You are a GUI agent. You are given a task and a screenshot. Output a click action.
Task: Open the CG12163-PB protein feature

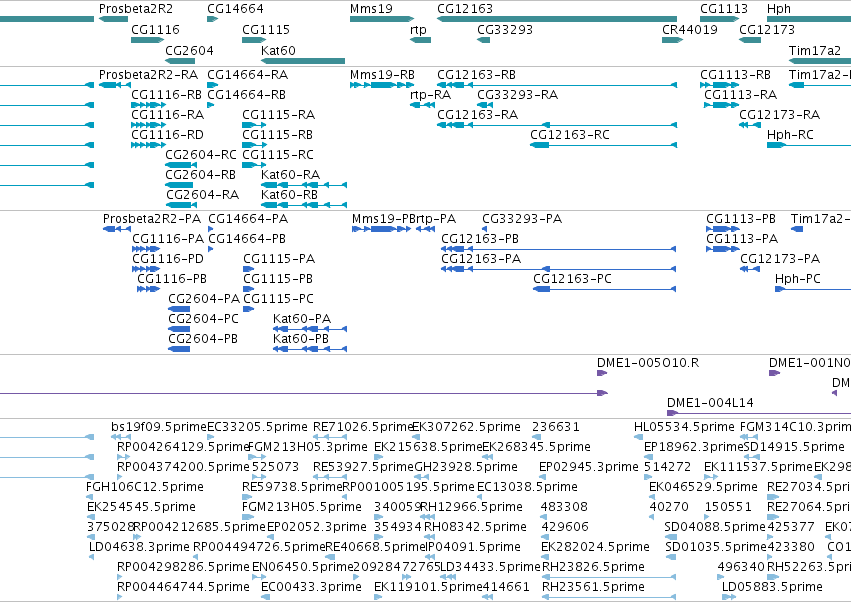[x=558, y=249]
